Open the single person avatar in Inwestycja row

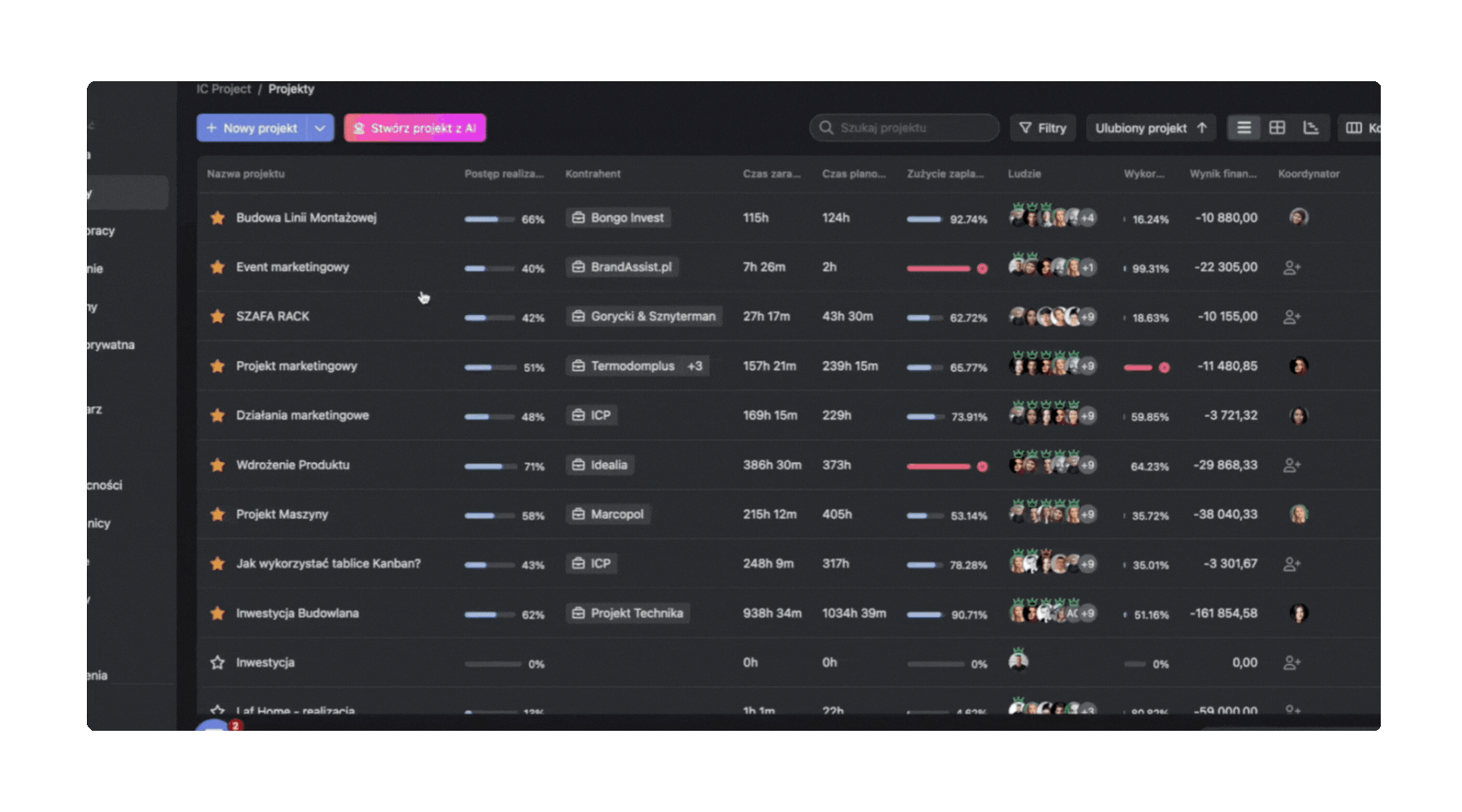pos(1019,661)
